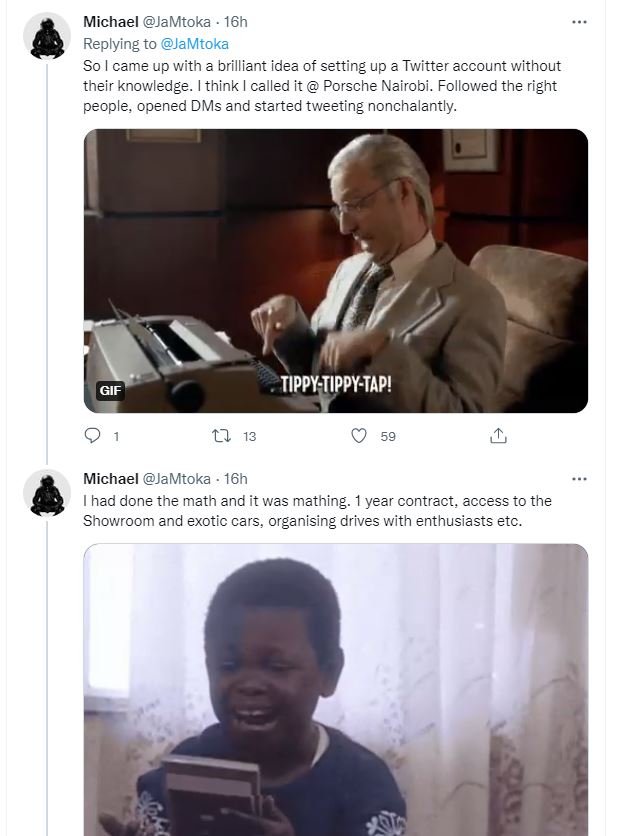Open the 16h timestamp of the second tweet
Screen dimensions: 617x836
tap(235, 479)
